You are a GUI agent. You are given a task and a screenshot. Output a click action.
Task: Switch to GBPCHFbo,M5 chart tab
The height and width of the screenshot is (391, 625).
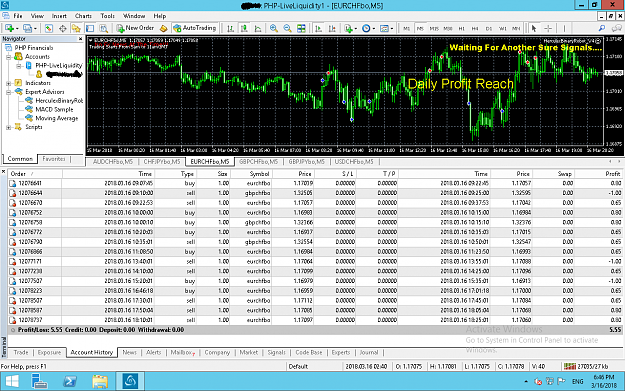(258, 162)
